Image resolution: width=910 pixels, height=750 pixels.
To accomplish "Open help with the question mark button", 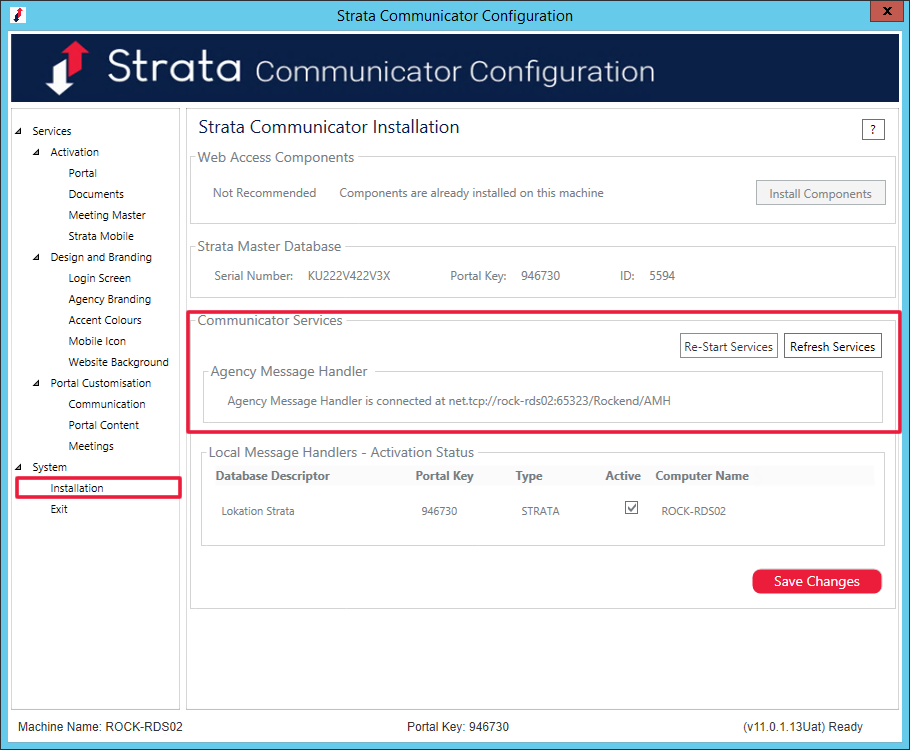I will click(x=873, y=129).
